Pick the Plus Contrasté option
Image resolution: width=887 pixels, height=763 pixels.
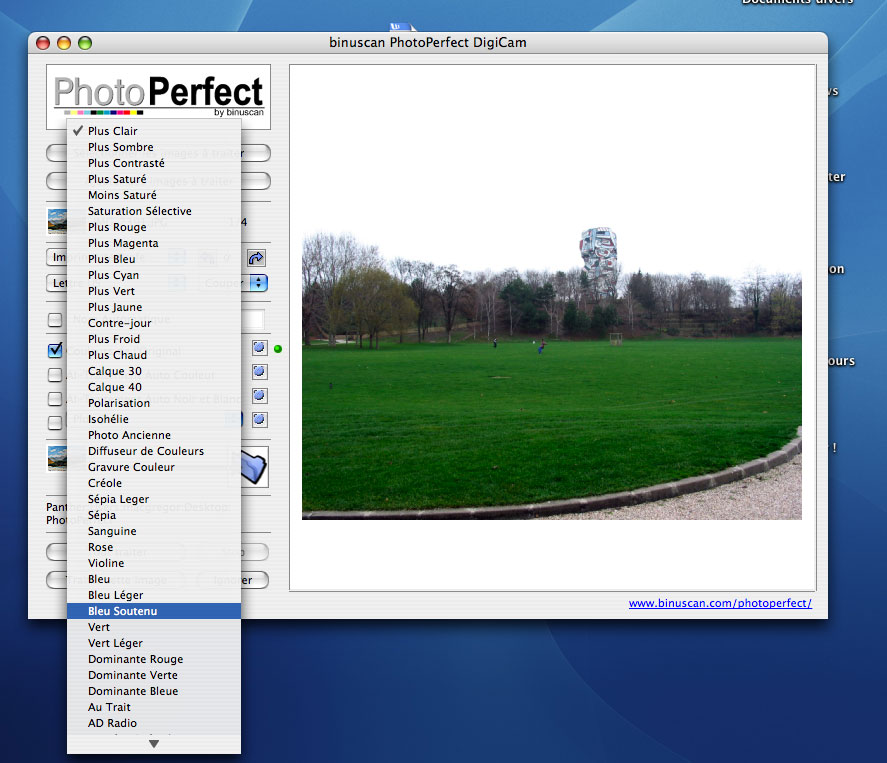(154, 163)
